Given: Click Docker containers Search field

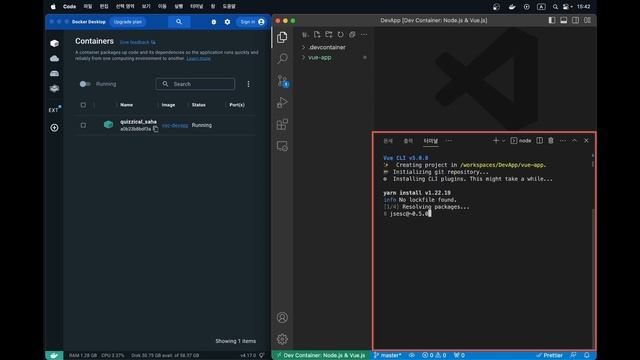Looking at the screenshot, I should coord(195,84).
